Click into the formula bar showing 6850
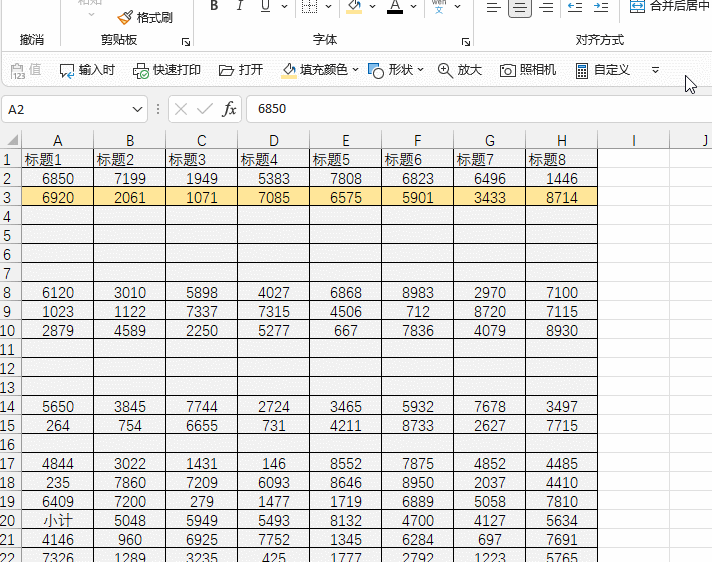This screenshot has width=712, height=562. [x=479, y=109]
